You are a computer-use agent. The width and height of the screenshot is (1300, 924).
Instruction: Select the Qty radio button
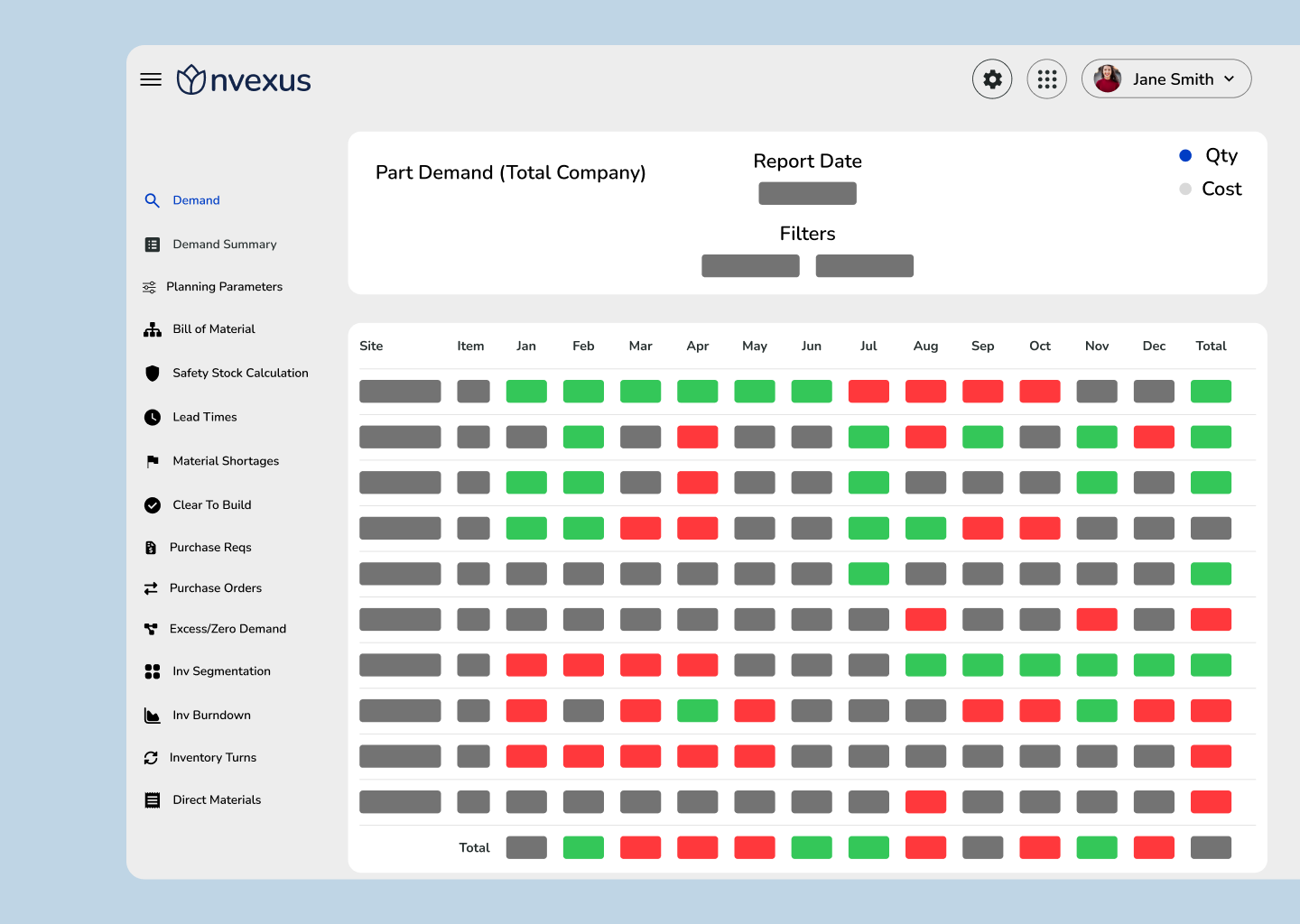point(1185,156)
